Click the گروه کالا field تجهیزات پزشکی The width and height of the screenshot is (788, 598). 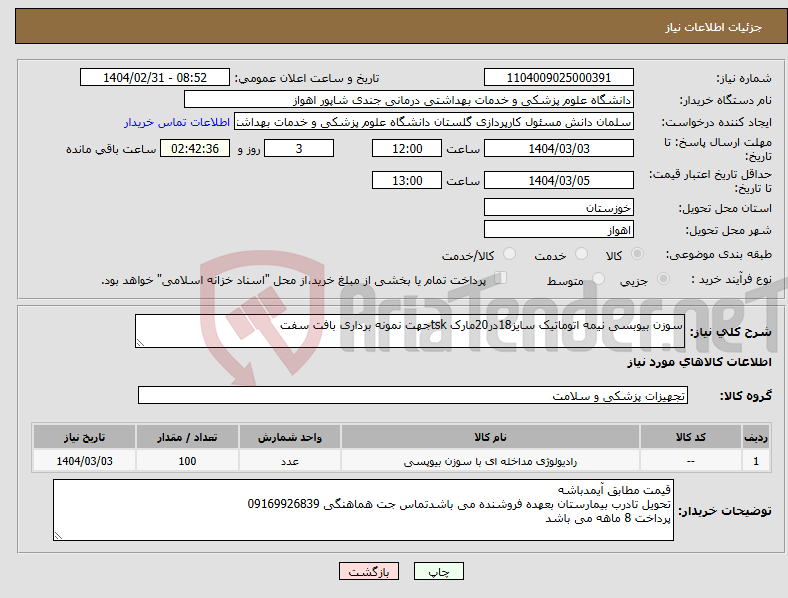(413, 395)
